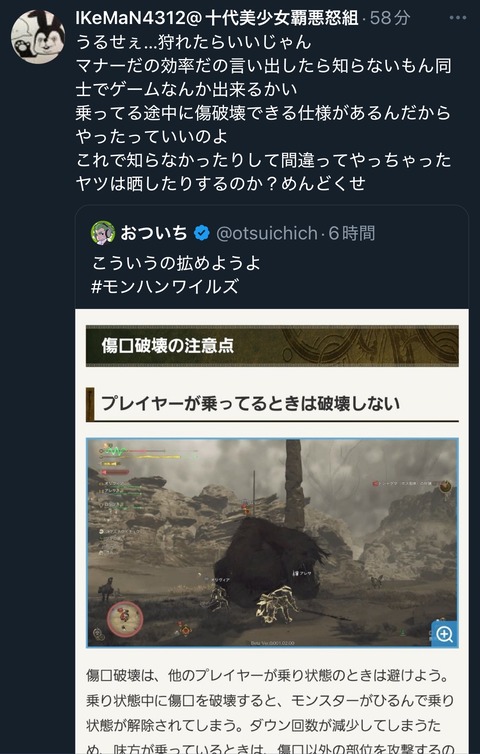The width and height of the screenshot is (480, 754).
Task: Click the 傷口破壊の注意点 header banner
Action: (272, 346)
